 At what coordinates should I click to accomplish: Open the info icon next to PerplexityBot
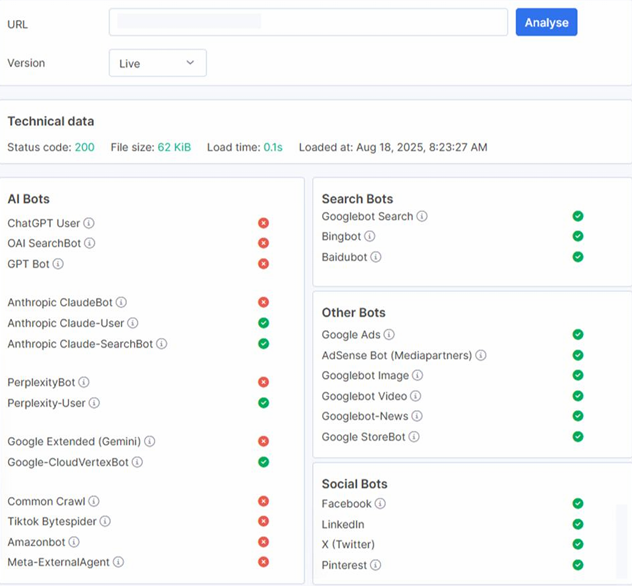tap(84, 382)
